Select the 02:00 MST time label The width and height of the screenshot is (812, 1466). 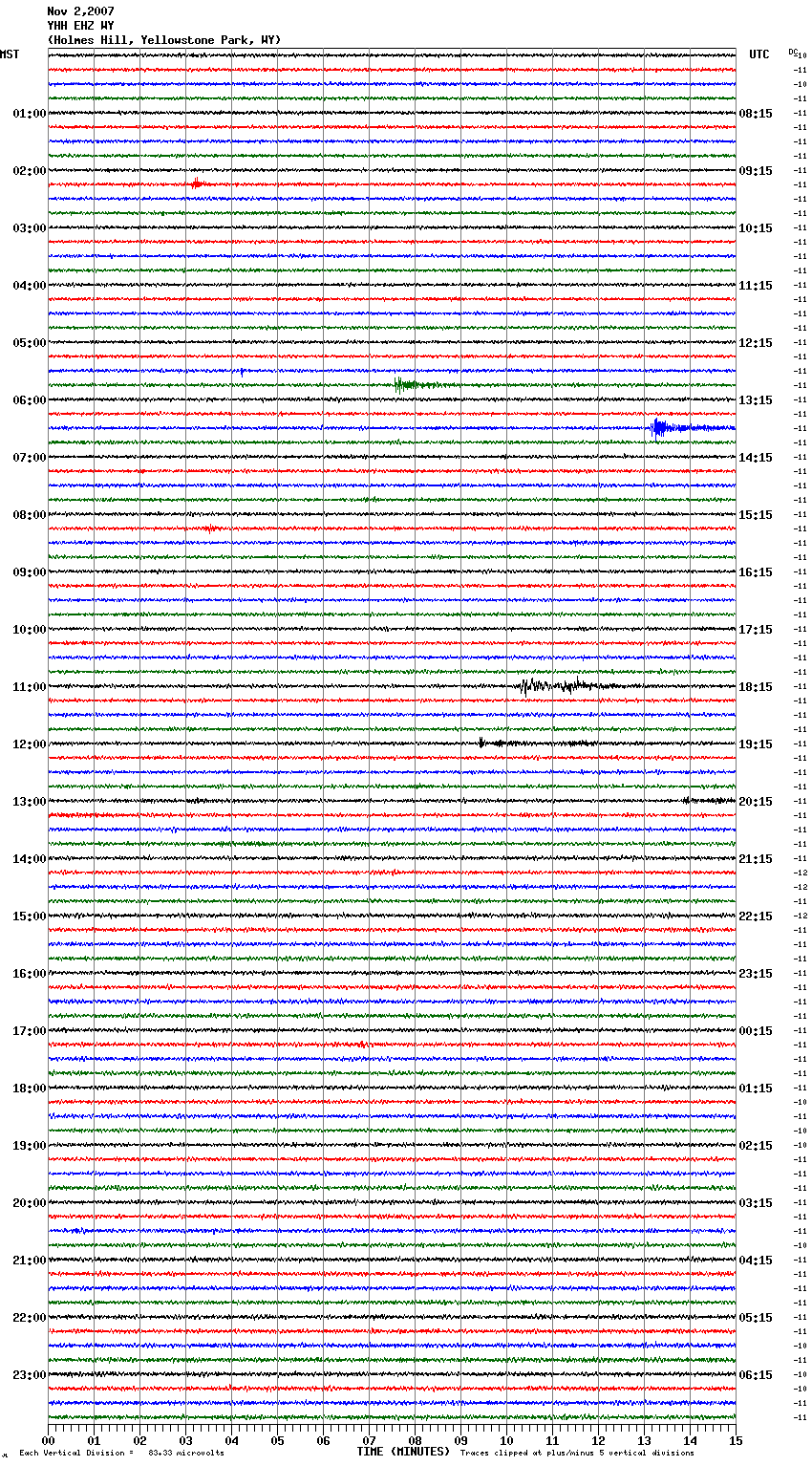pos(30,171)
